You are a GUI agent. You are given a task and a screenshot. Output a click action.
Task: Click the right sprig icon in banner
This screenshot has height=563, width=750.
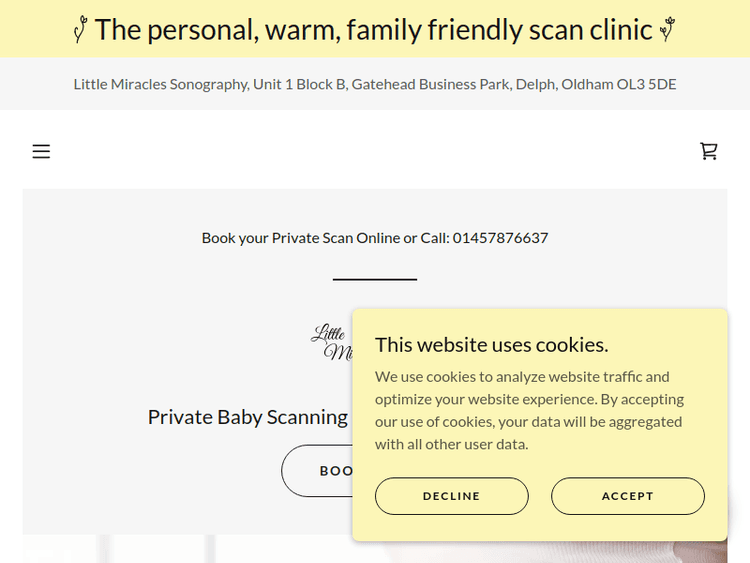667,30
